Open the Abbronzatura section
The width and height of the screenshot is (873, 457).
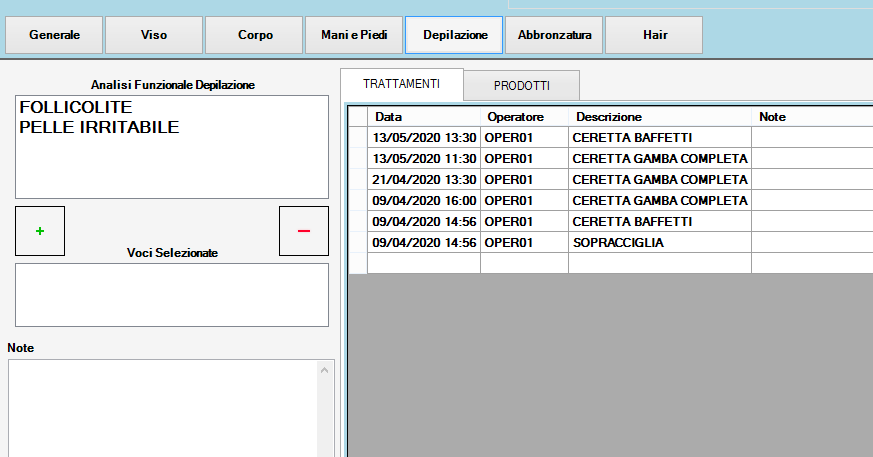click(554, 35)
